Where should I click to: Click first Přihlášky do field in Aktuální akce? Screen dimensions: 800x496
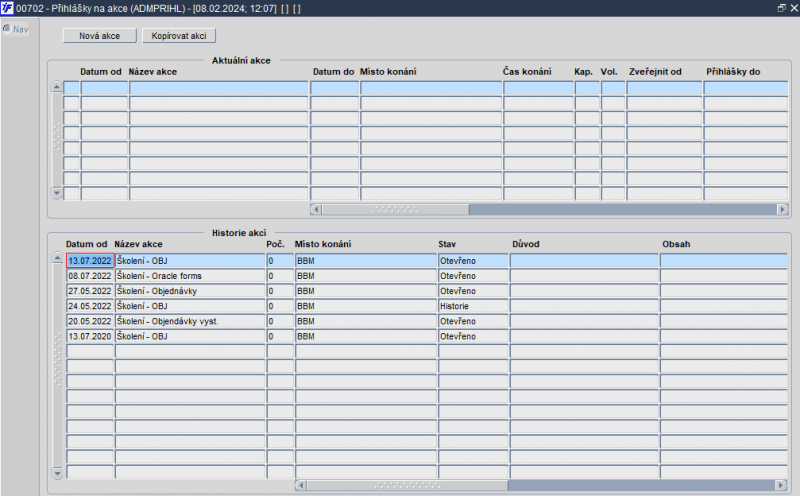(745, 88)
